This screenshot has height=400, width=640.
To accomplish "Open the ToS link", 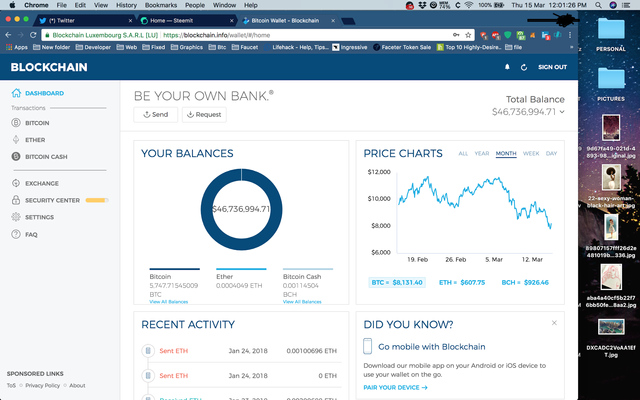I will click(x=11, y=385).
